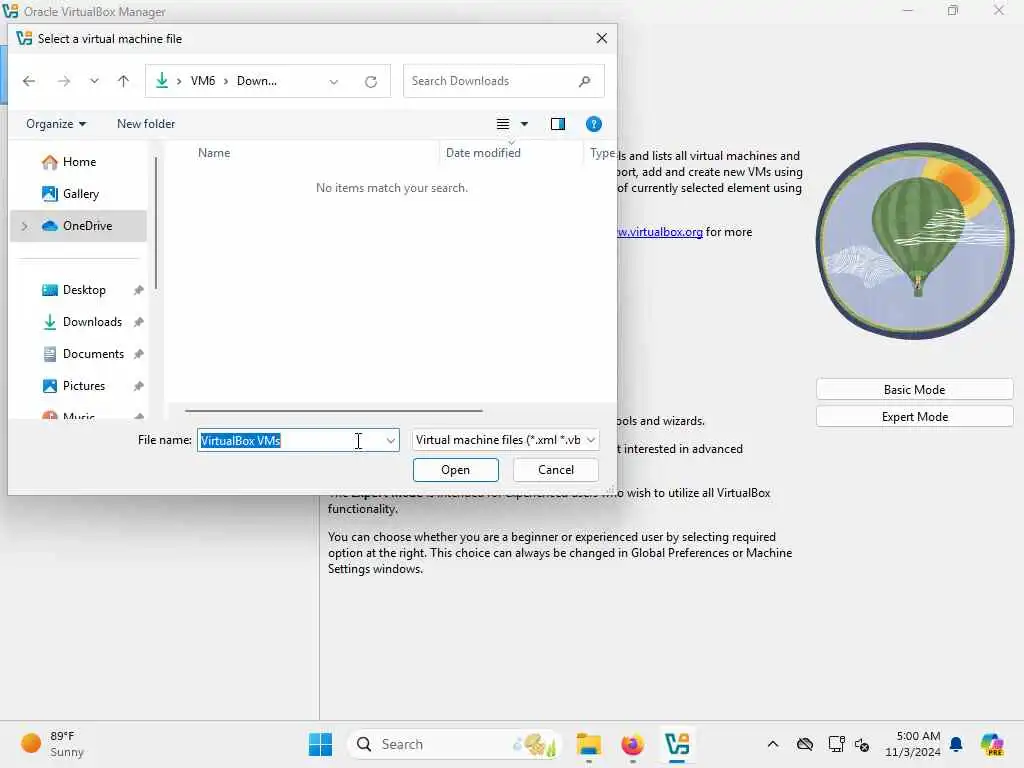Select Gallery in the navigation pane
This screenshot has height=768, width=1024.
(x=78, y=194)
